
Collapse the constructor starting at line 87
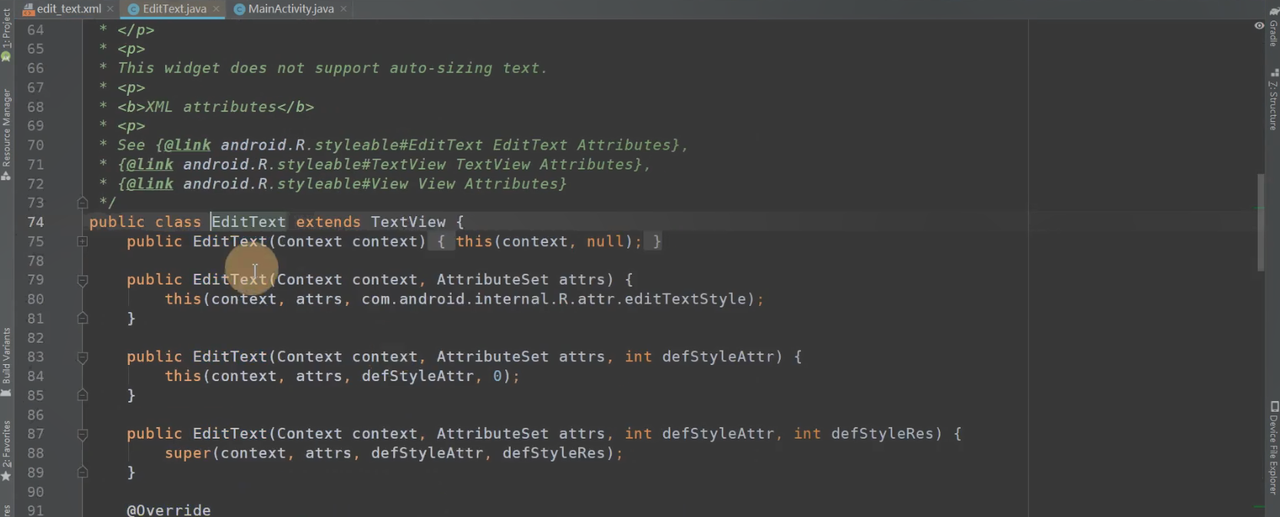pos(83,434)
